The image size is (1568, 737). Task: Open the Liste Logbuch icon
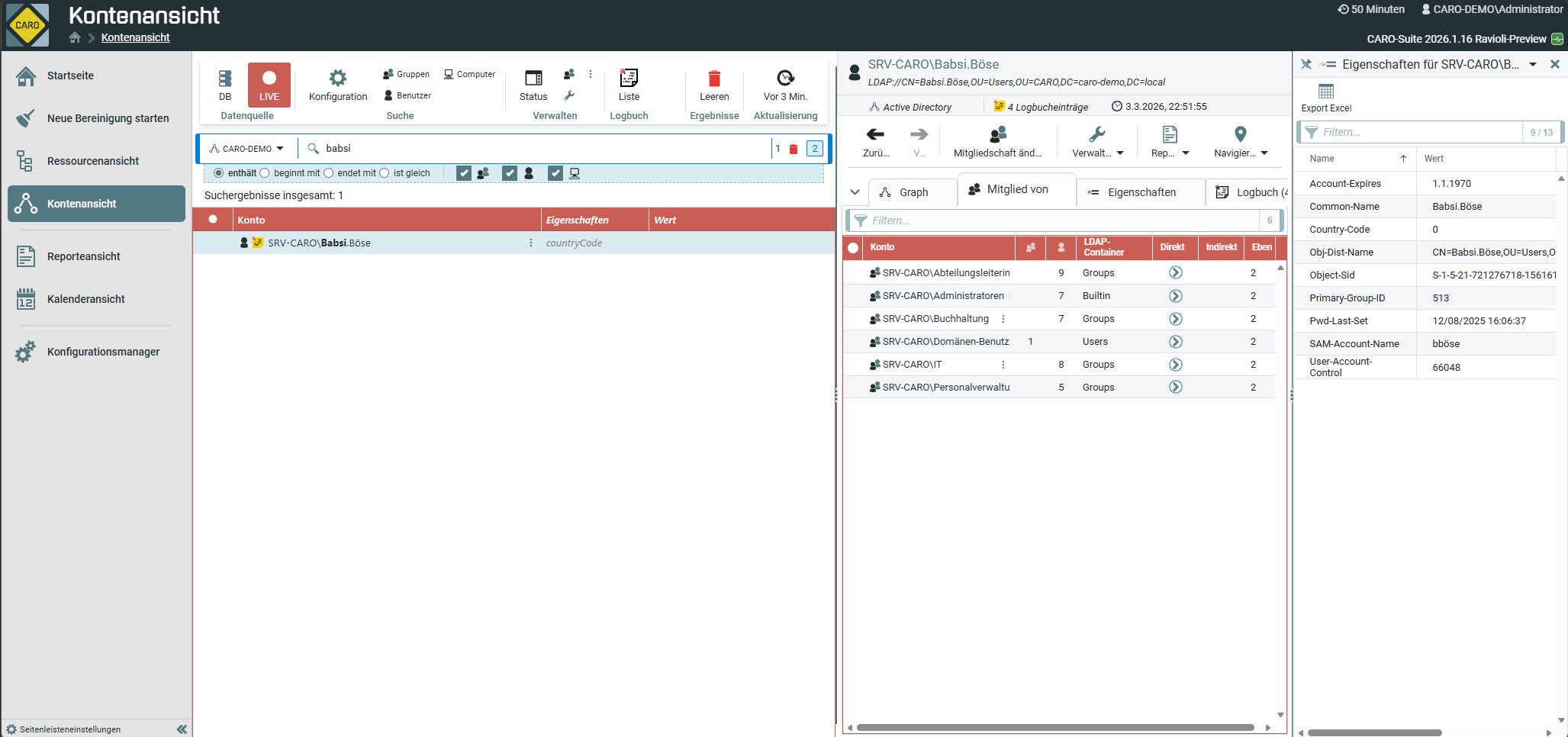pyautogui.click(x=629, y=78)
